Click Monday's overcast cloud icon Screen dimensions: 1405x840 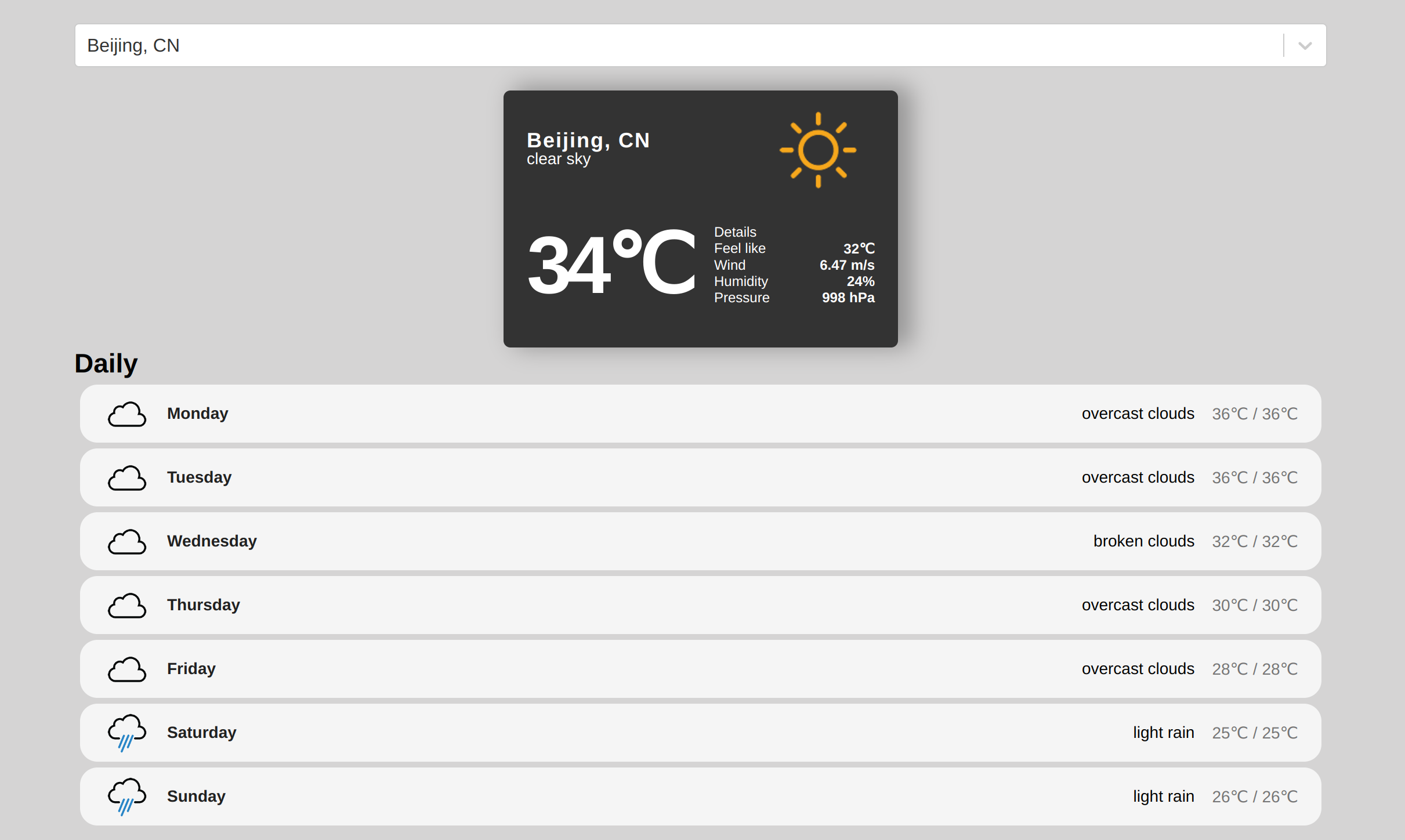(x=127, y=414)
